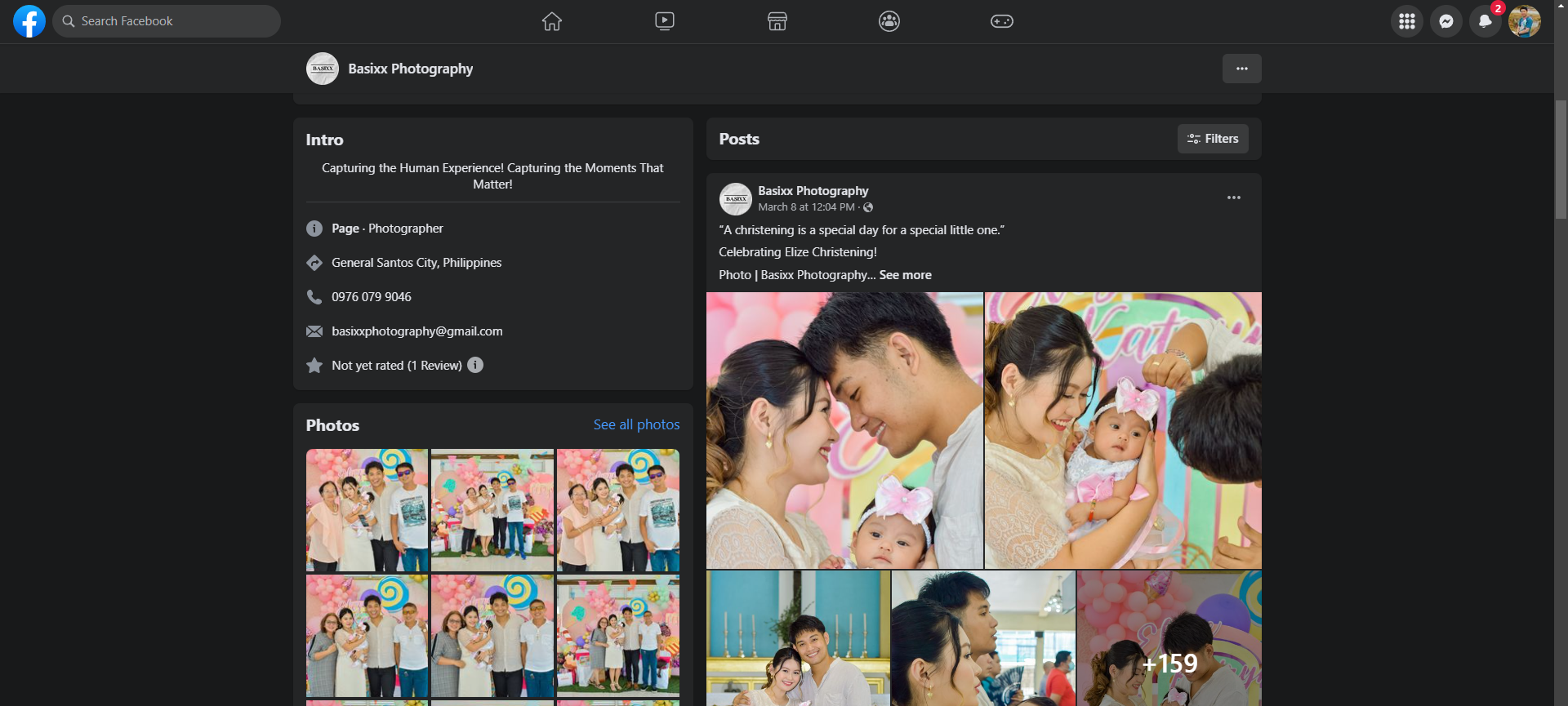Click the Basixx Photography page title in header

pos(411,69)
